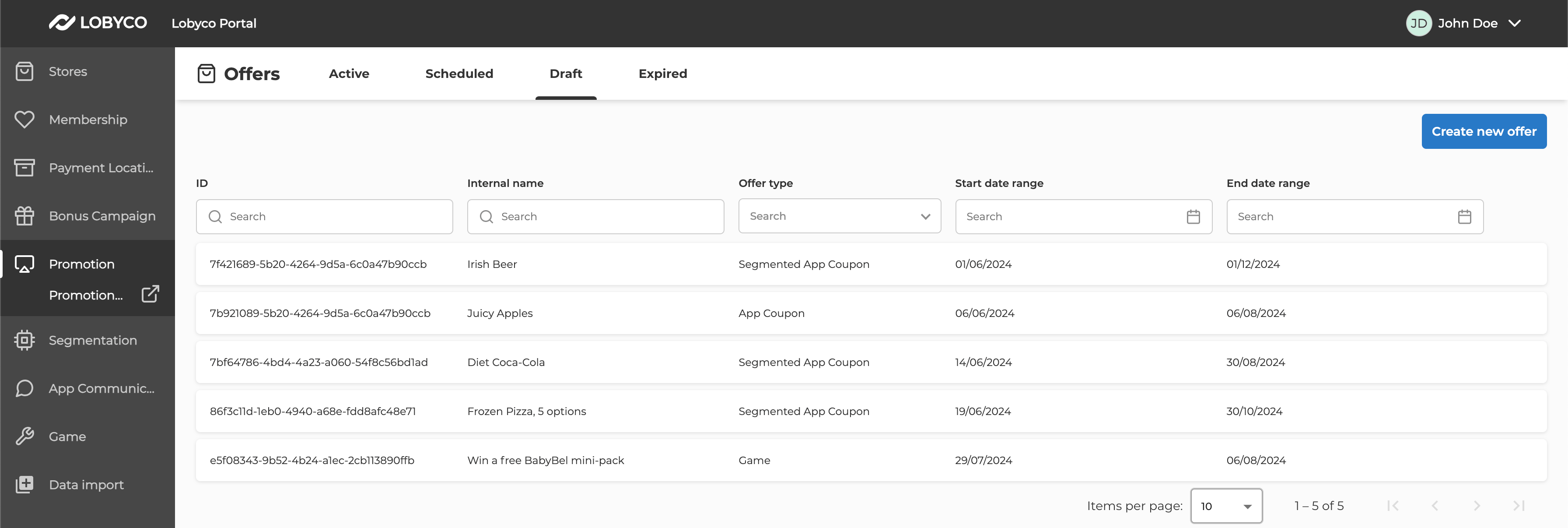Image resolution: width=1568 pixels, height=528 pixels.
Task: Click ID e5f08343-9b52-4b24-a1ec-2cb113890ffb
Action: tap(311, 460)
